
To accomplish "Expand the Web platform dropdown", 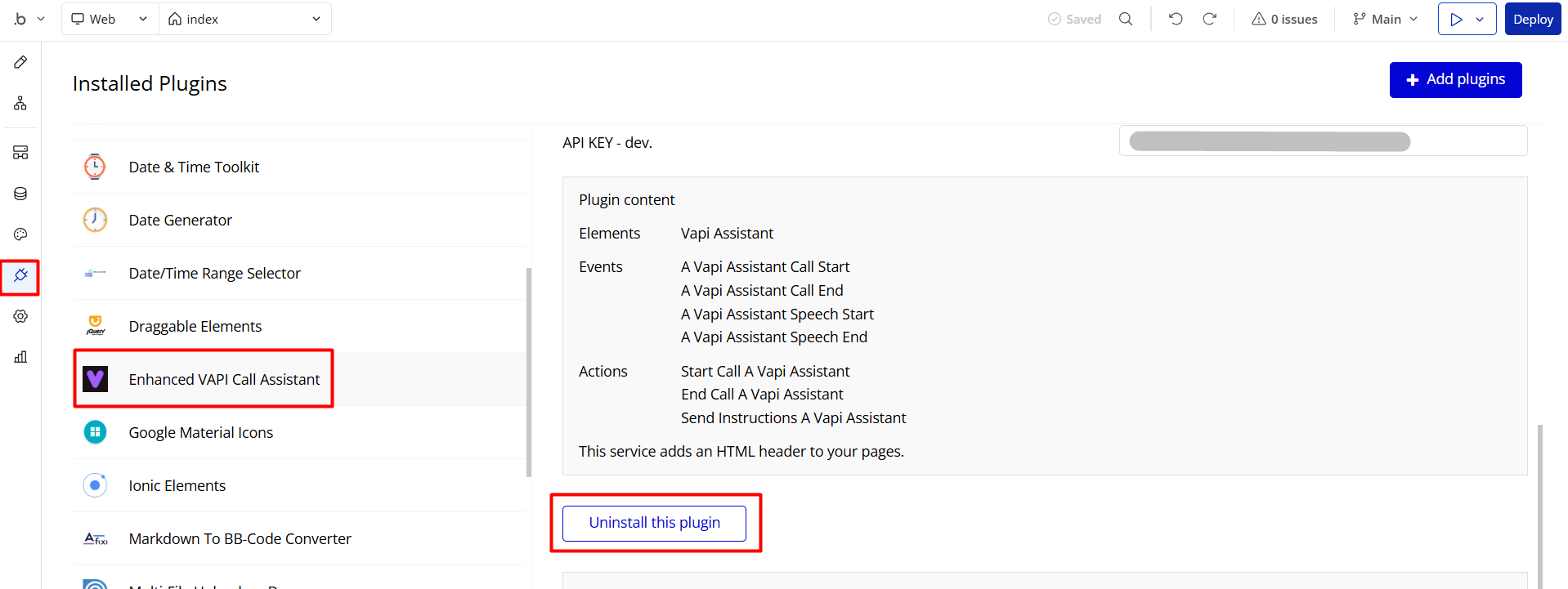I will [x=110, y=19].
